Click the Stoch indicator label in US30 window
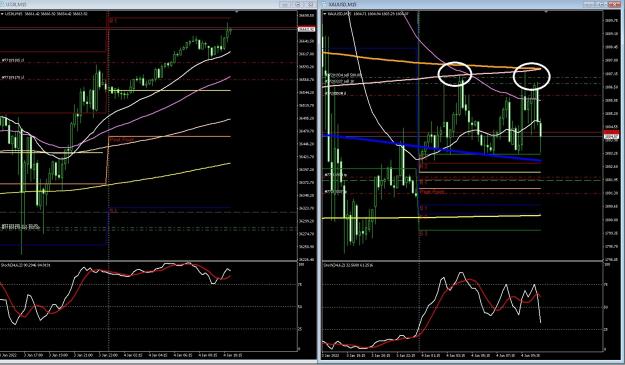This screenshot has width=625, height=365. pos(25,265)
